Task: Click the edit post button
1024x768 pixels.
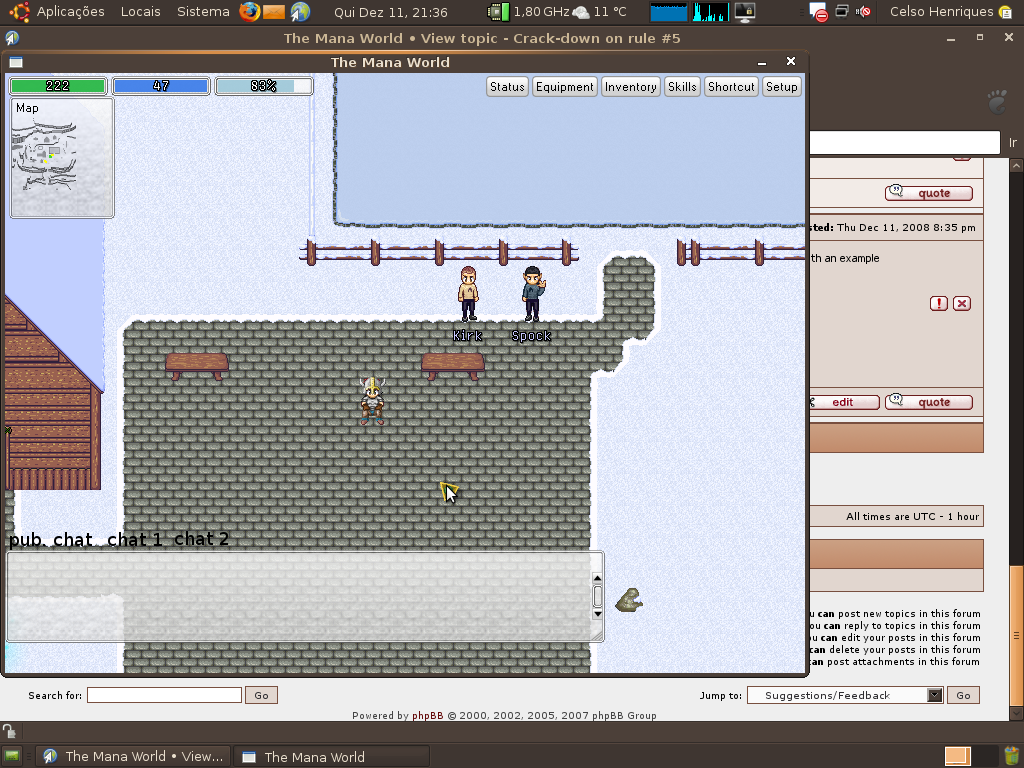Action: click(844, 402)
